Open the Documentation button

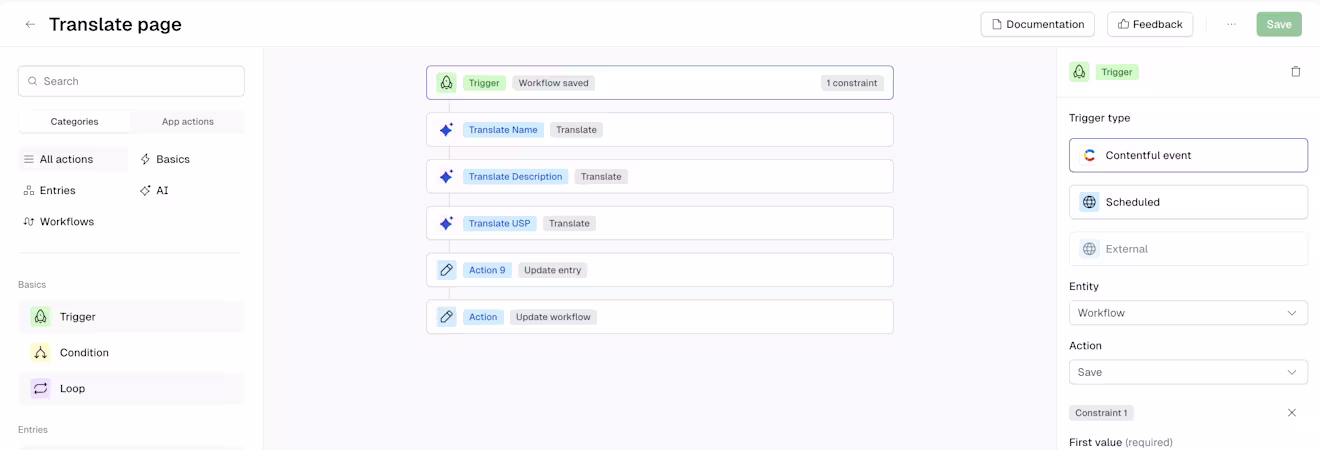pos(1037,24)
